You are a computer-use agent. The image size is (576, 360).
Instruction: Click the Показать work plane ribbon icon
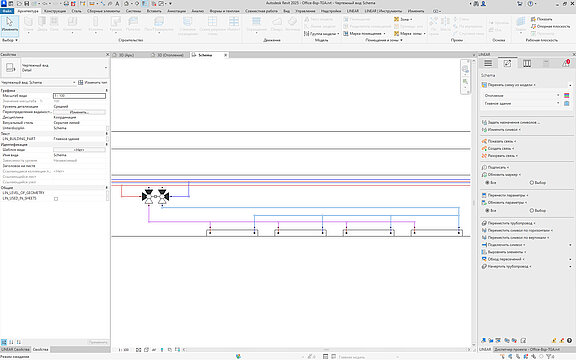[533, 19]
